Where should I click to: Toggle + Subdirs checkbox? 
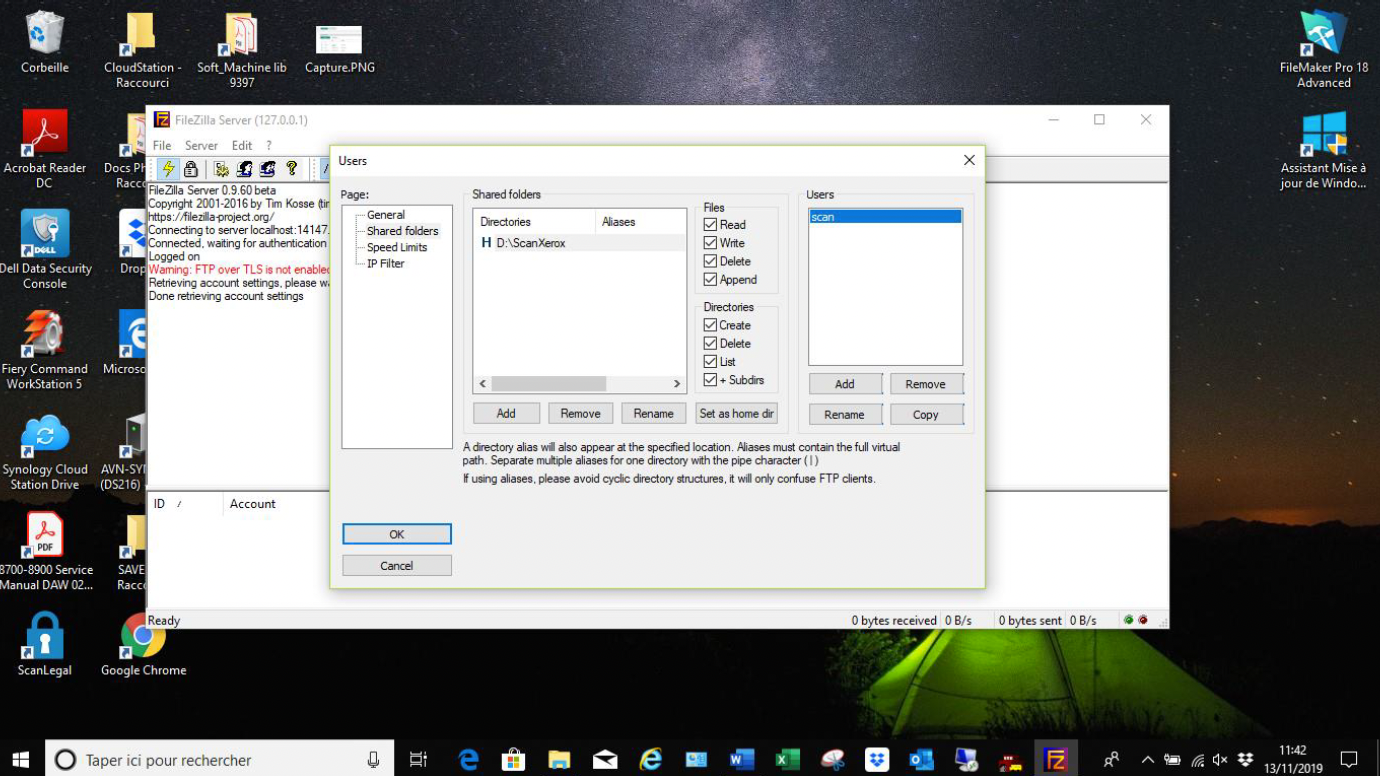click(x=710, y=380)
